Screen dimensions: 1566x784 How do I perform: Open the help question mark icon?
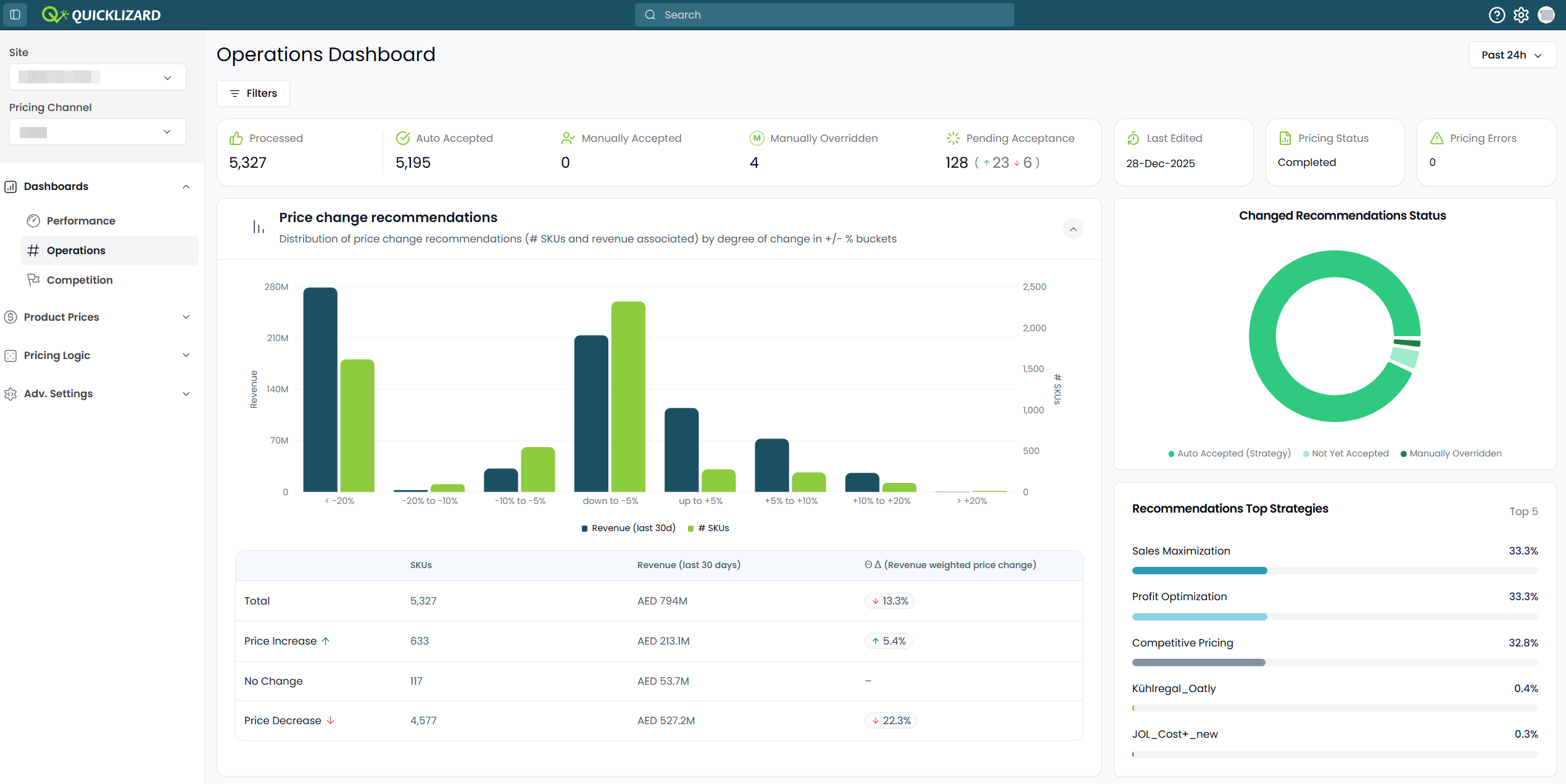1496,15
